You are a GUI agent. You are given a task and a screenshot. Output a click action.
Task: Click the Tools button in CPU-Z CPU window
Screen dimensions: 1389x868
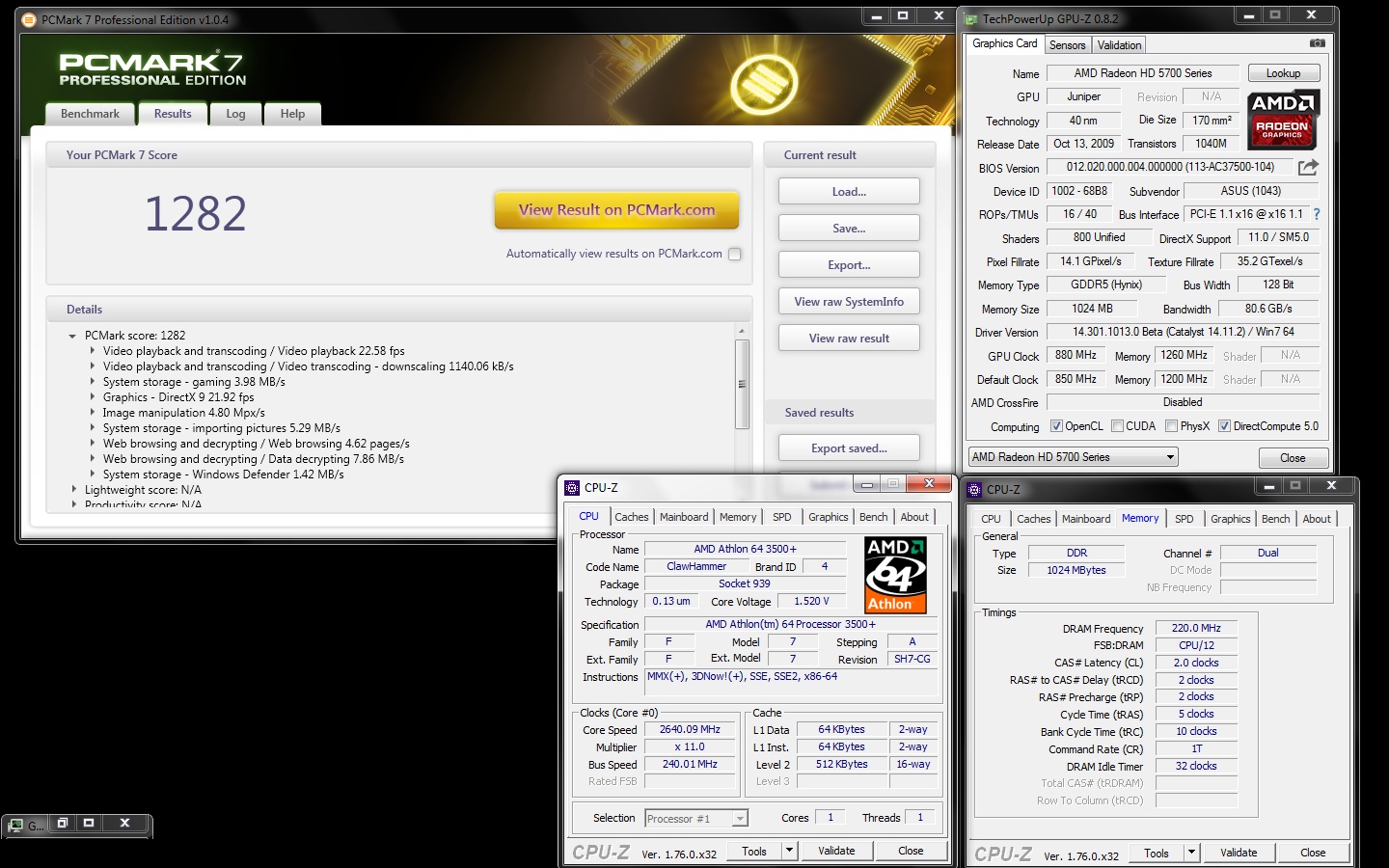[754, 851]
